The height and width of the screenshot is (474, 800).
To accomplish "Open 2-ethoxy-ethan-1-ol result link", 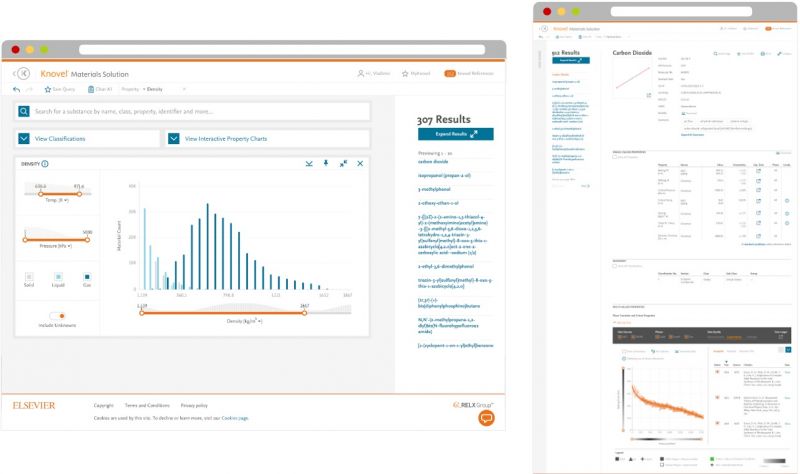I will [438, 203].
